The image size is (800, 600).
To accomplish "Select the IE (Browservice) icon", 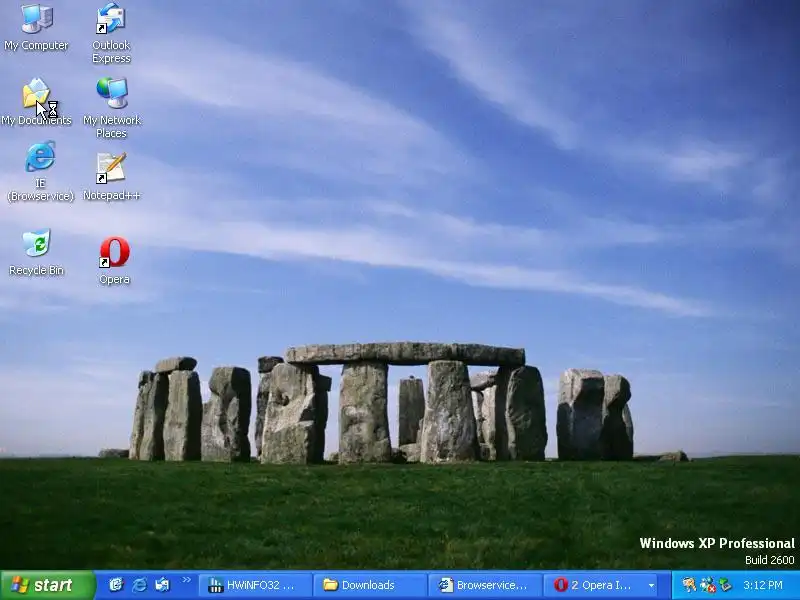I will pos(40,171).
